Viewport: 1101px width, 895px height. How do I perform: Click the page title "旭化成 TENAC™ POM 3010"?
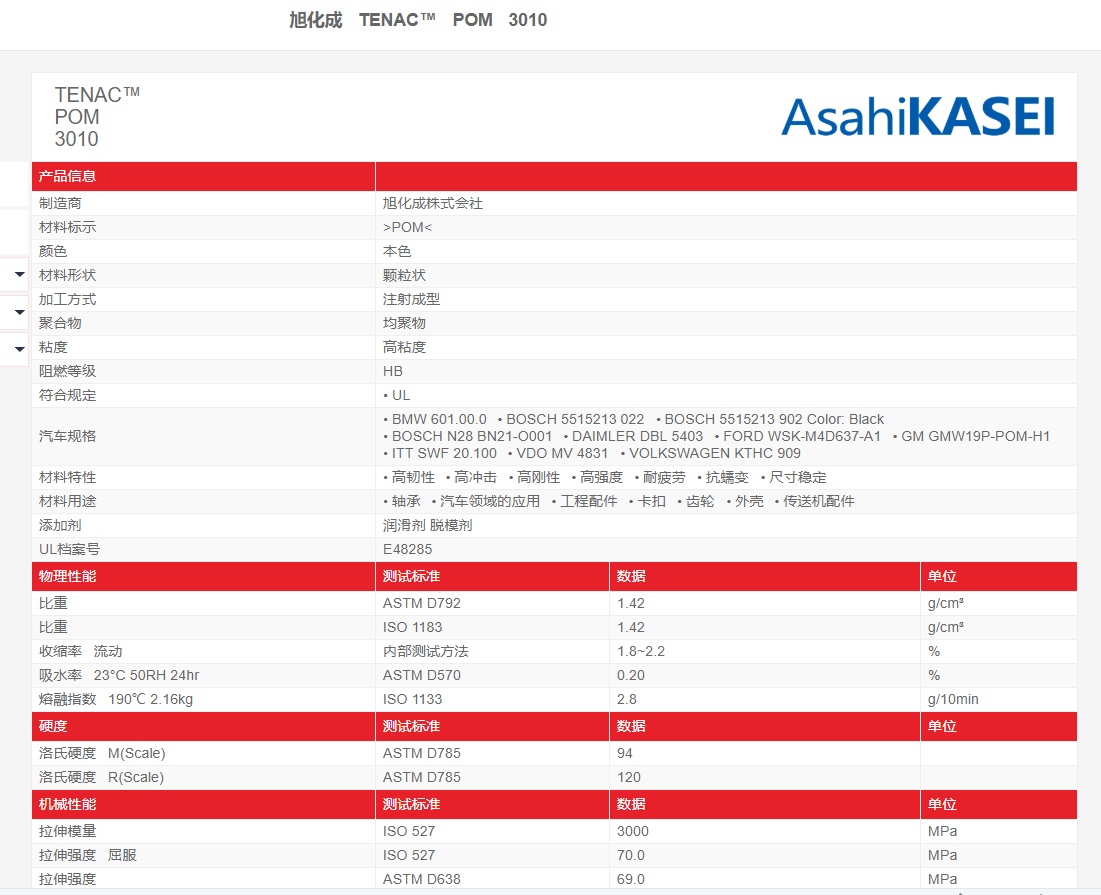(418, 20)
